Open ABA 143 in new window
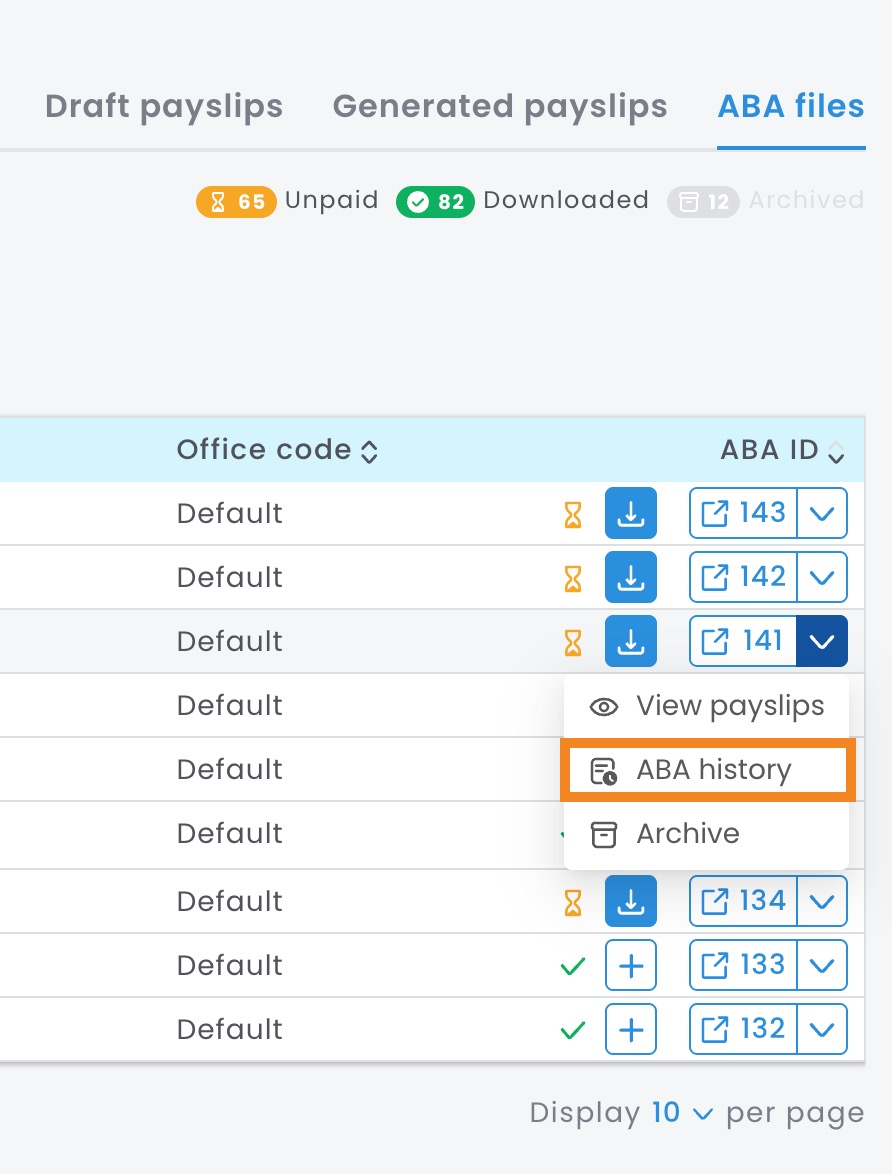The width and height of the screenshot is (892, 1174). [x=743, y=513]
